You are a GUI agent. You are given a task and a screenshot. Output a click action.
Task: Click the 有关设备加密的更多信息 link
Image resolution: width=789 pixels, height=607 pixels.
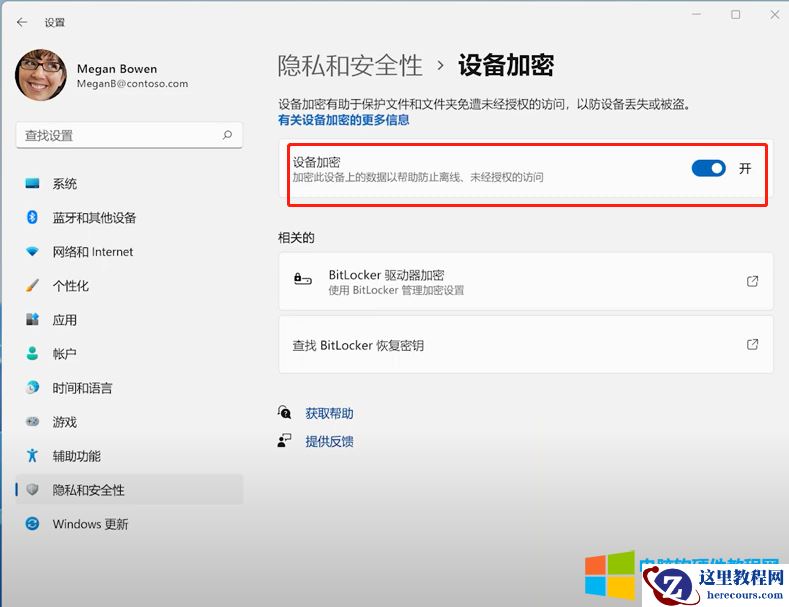tap(344, 120)
